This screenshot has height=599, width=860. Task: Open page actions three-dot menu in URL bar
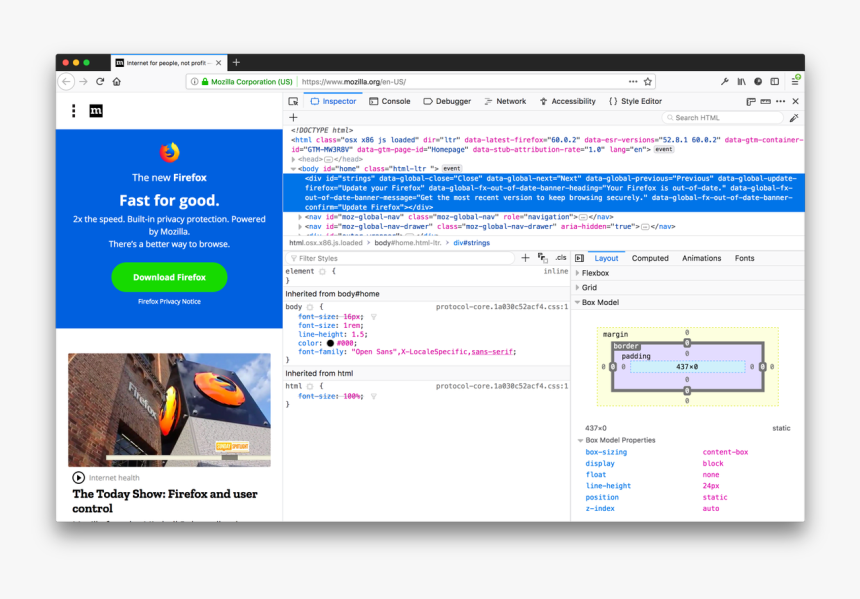pyautogui.click(x=633, y=82)
